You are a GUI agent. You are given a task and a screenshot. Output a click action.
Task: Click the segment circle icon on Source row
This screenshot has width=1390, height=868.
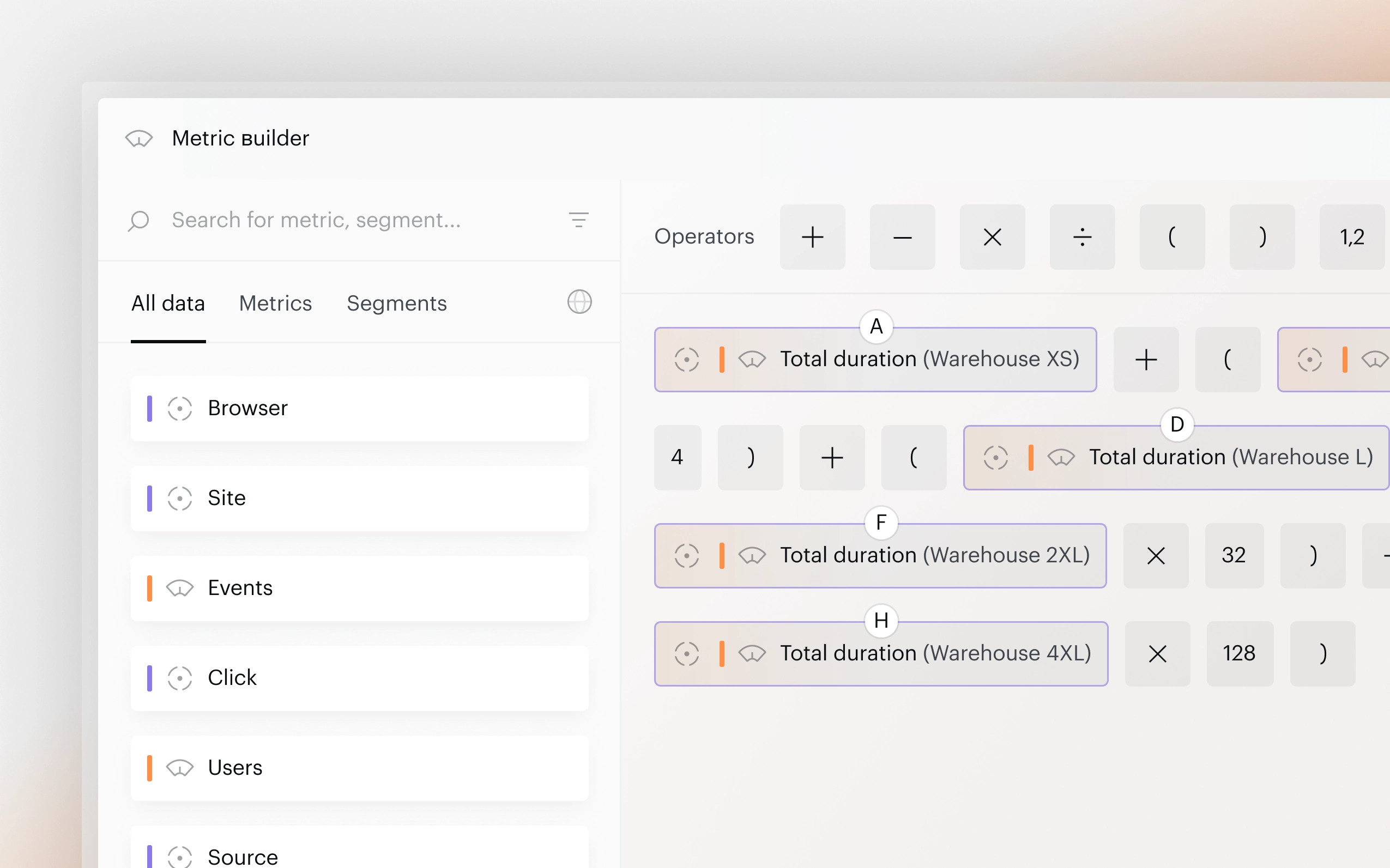click(180, 857)
